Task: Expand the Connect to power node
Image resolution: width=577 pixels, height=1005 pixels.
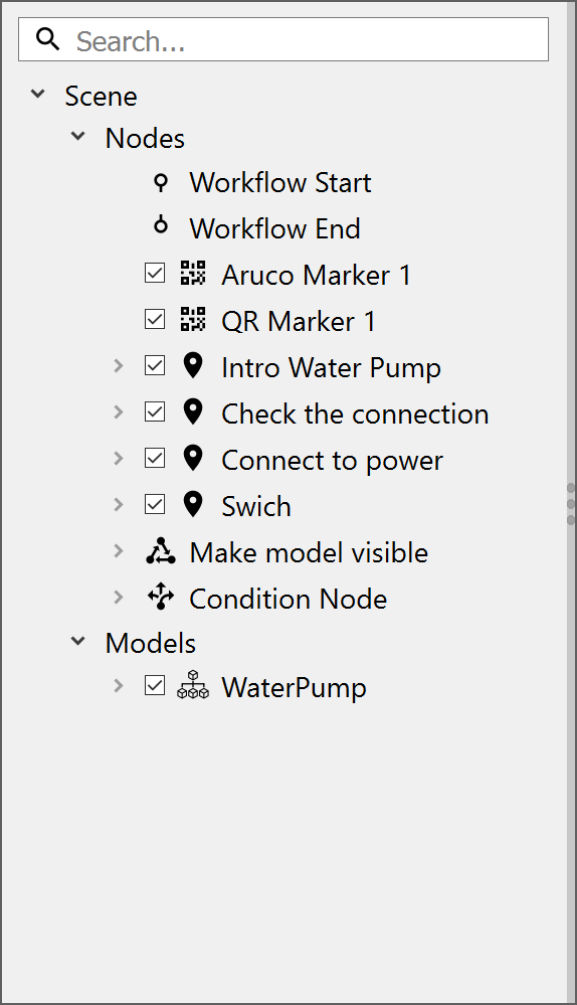Action: tap(118, 458)
